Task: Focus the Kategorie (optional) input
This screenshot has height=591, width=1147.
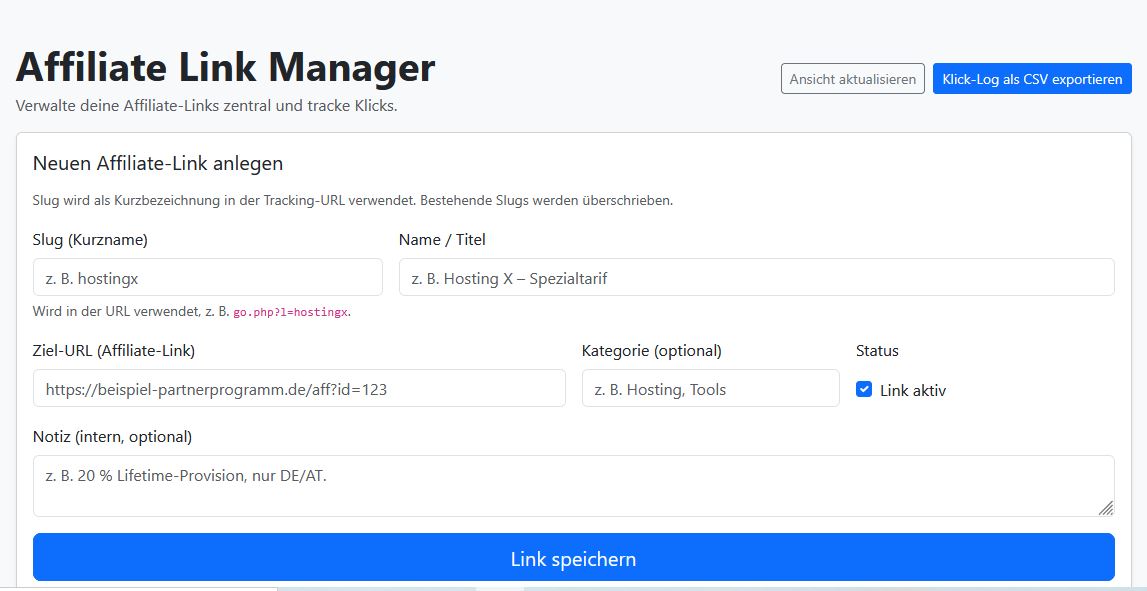Action: pyautogui.click(x=710, y=389)
